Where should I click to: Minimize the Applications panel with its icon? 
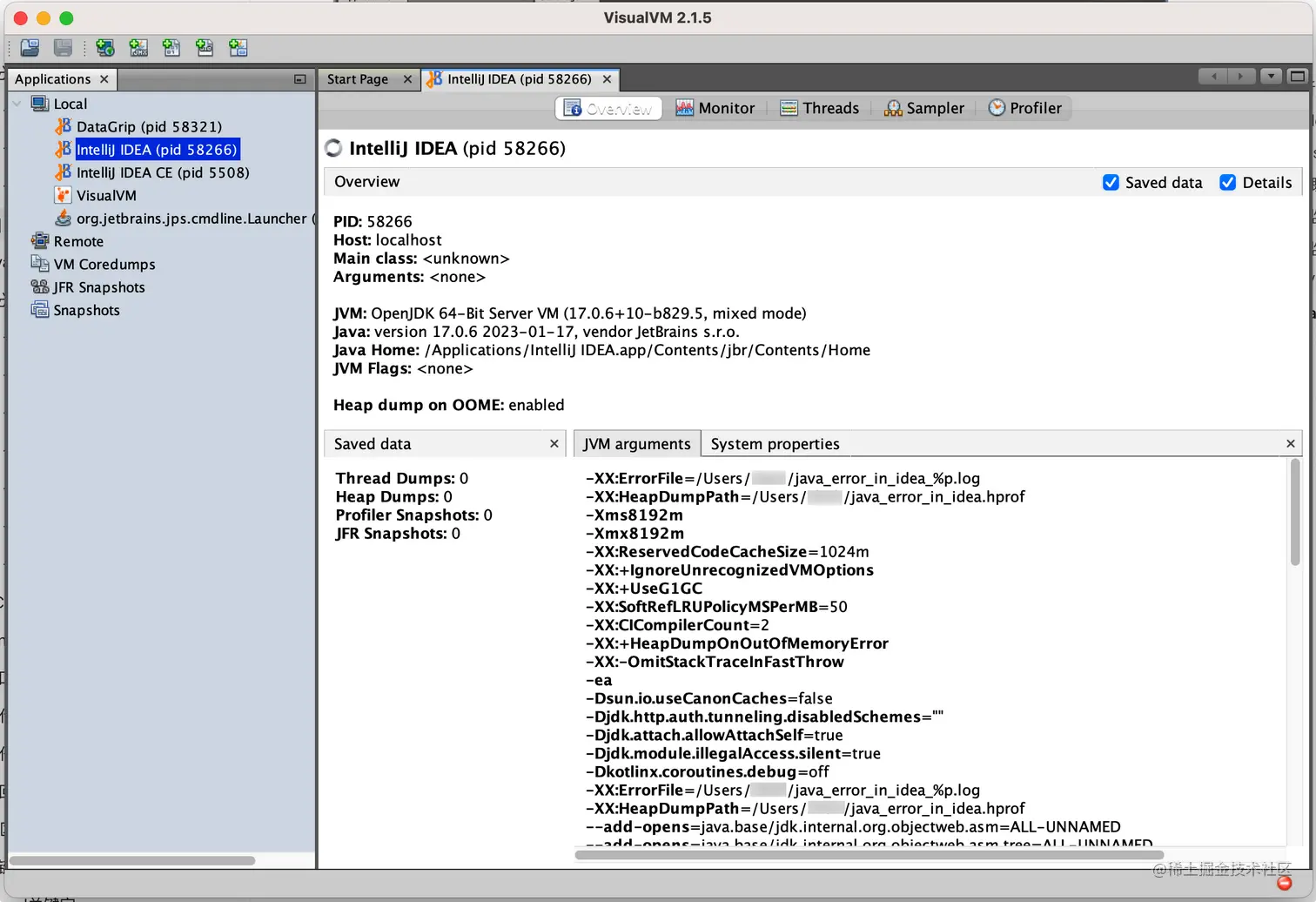[x=300, y=79]
